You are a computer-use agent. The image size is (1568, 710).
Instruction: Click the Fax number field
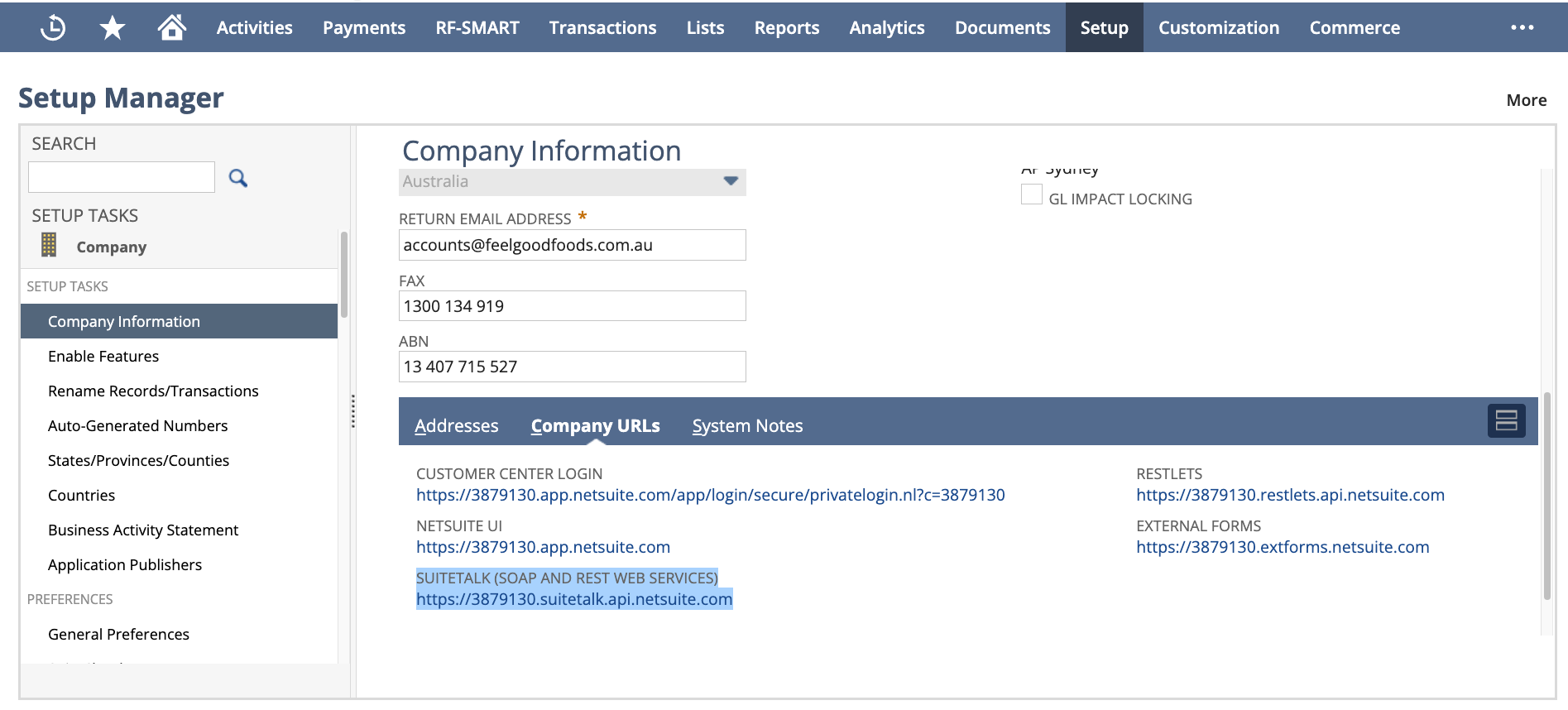[x=572, y=306]
